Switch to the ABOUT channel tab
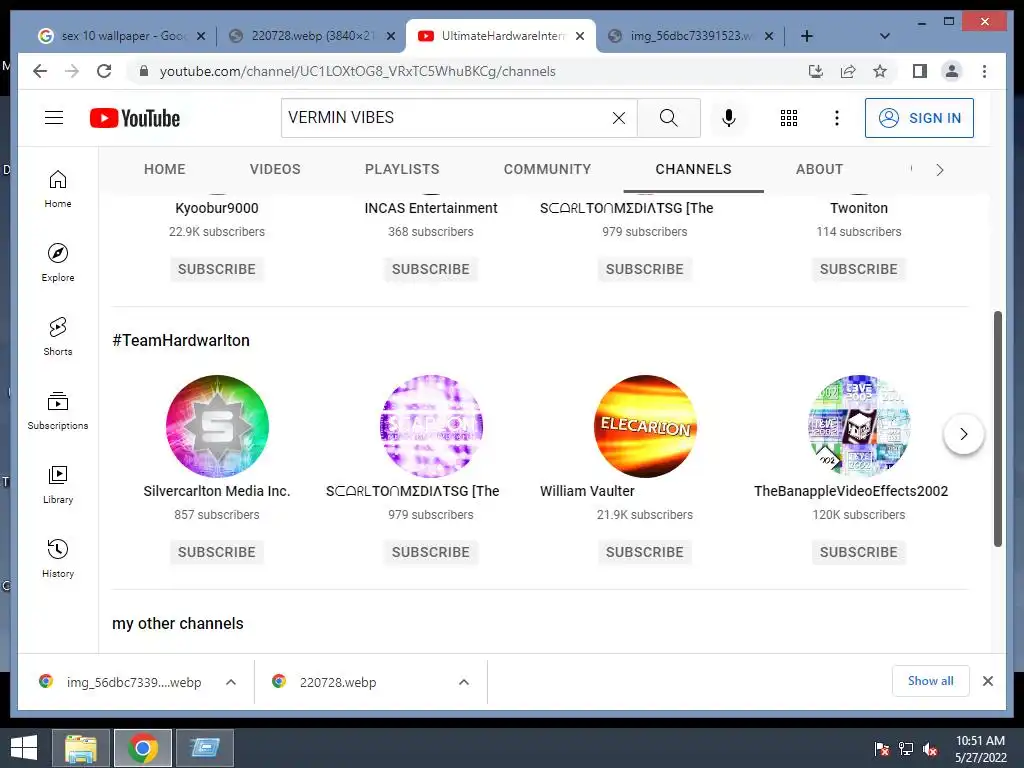 coord(819,169)
